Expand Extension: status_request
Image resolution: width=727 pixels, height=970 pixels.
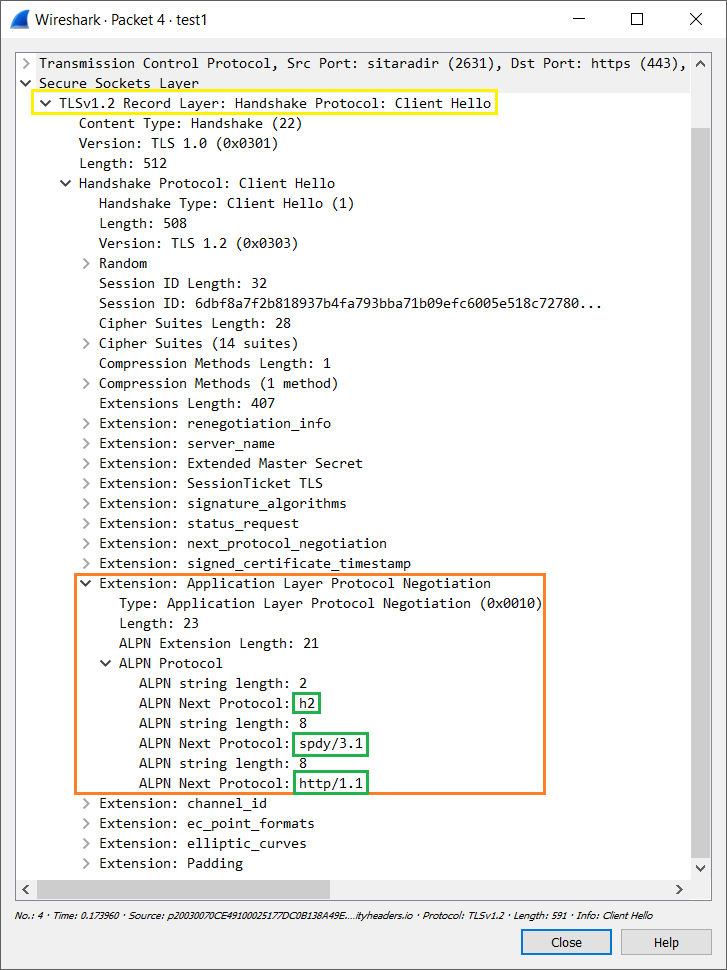(x=85, y=523)
